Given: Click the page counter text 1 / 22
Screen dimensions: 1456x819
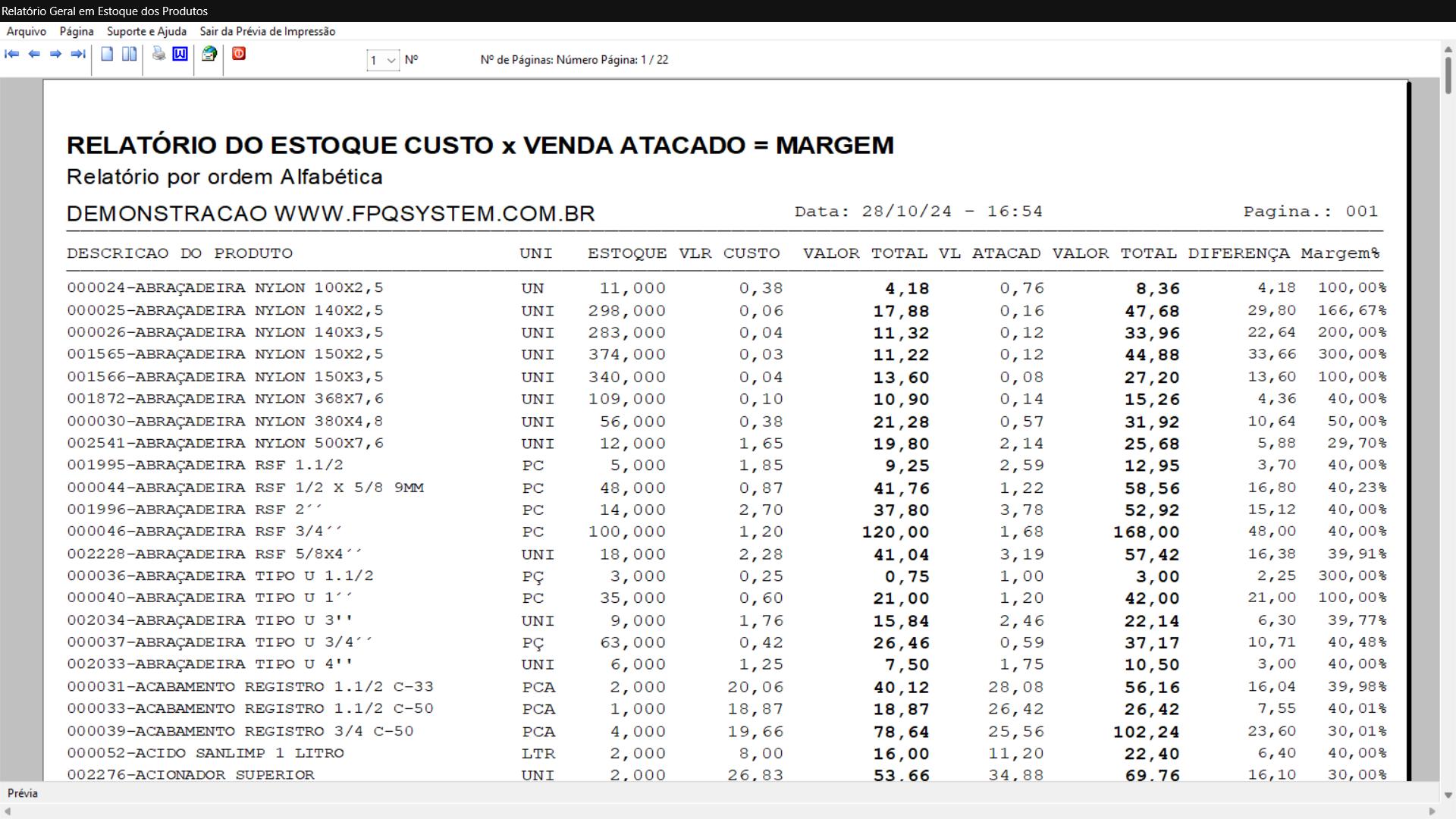Looking at the screenshot, I should (x=654, y=60).
